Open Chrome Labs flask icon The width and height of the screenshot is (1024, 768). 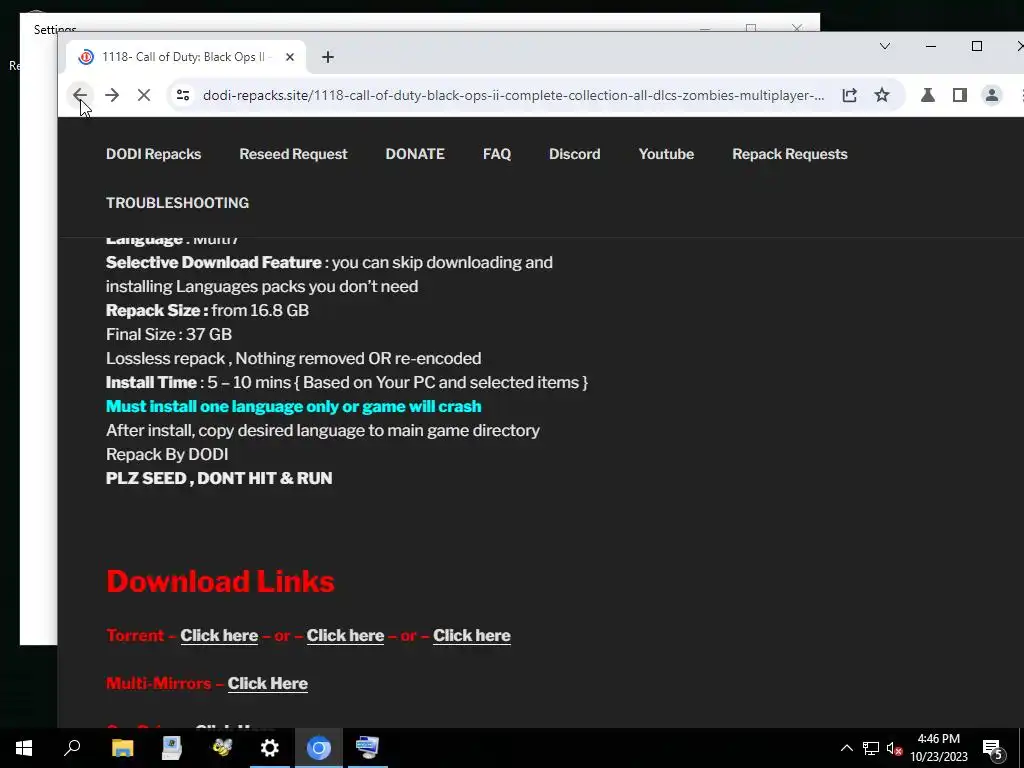tap(927, 95)
